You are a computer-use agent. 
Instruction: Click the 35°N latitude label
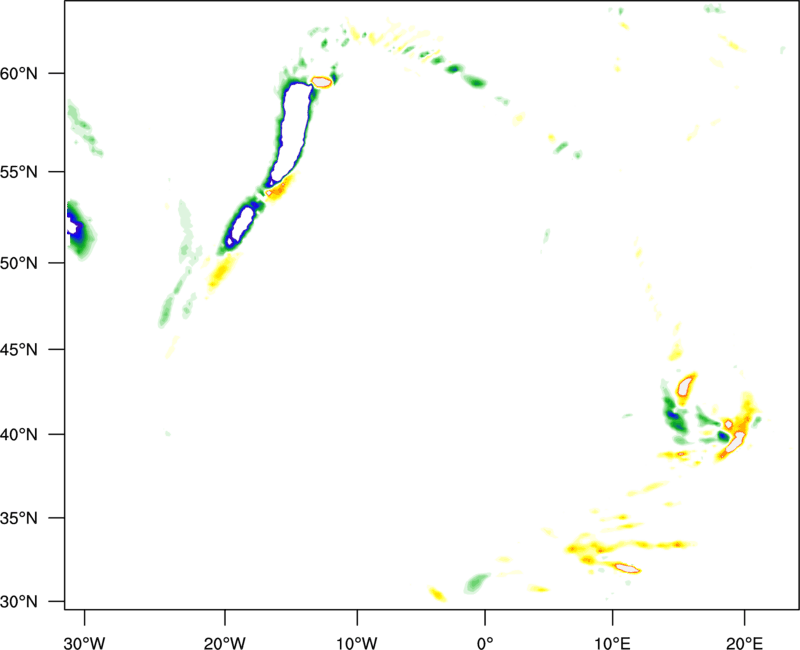tap(19, 518)
